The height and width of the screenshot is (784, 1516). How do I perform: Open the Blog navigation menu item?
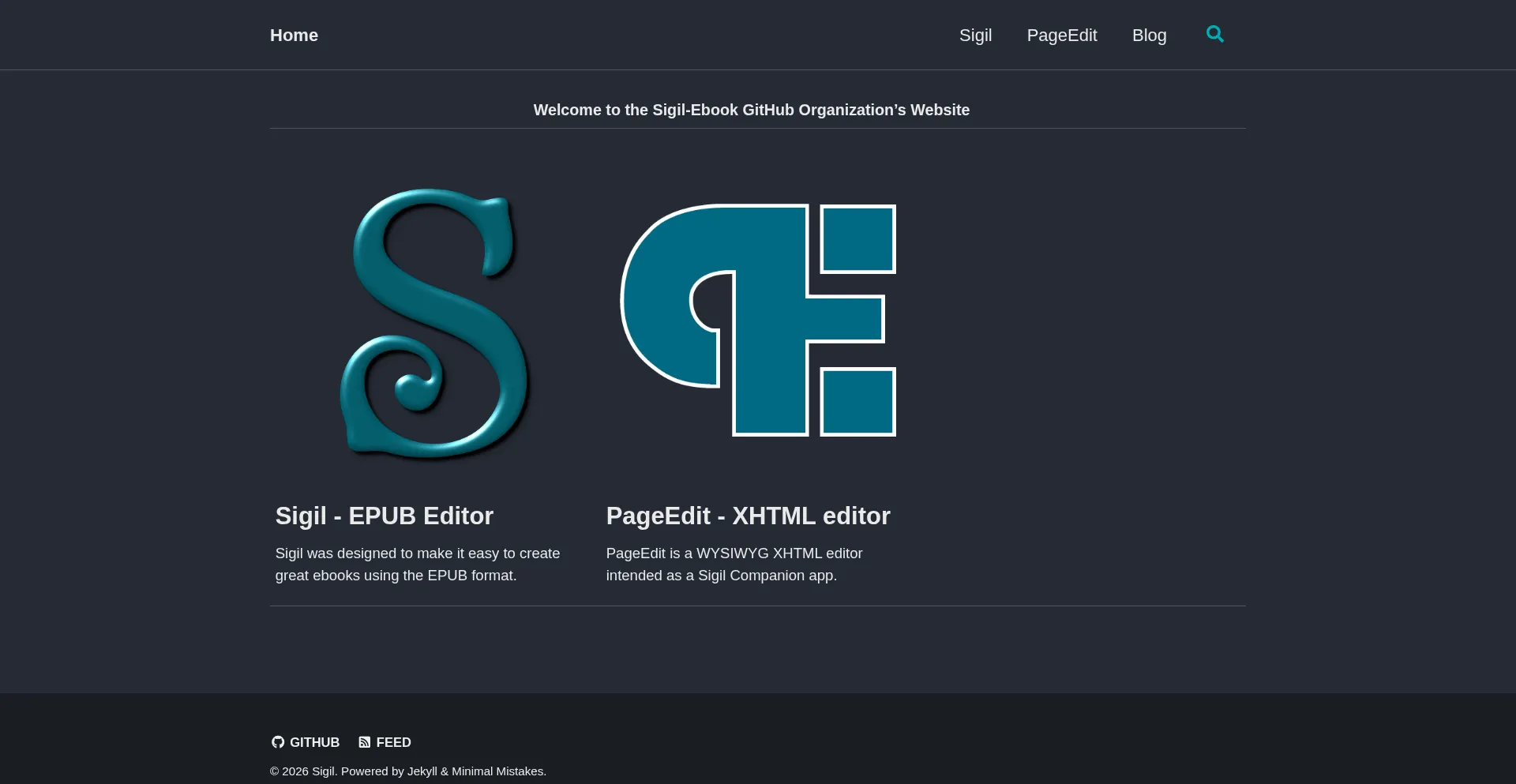[1149, 36]
